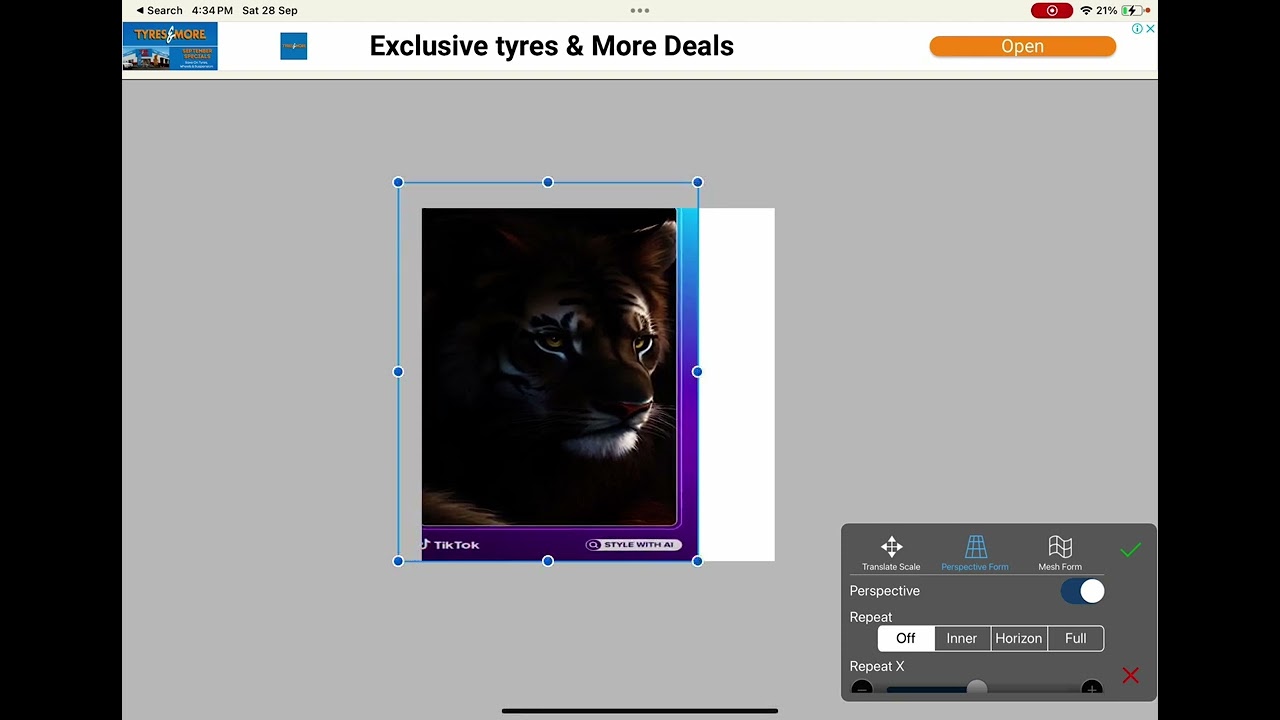Click the "Repeat X" label text
This screenshot has width=1280, height=720.
tap(877, 666)
